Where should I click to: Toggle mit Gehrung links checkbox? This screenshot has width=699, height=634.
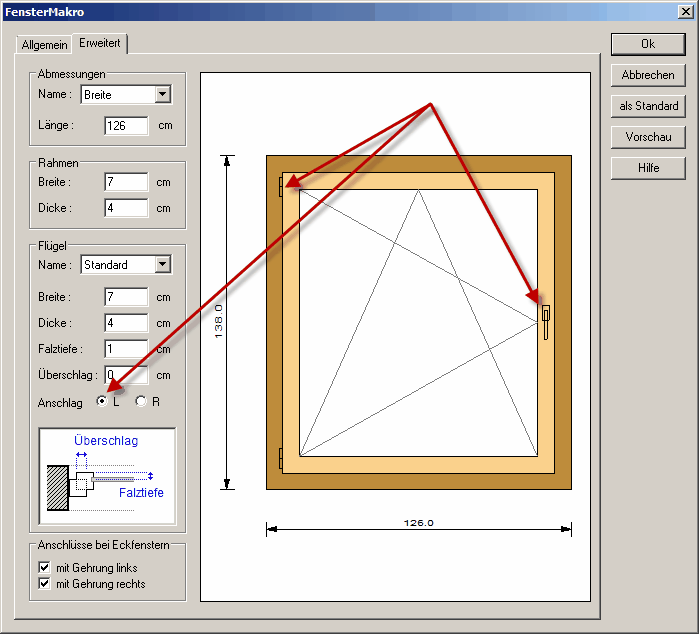pos(44,567)
